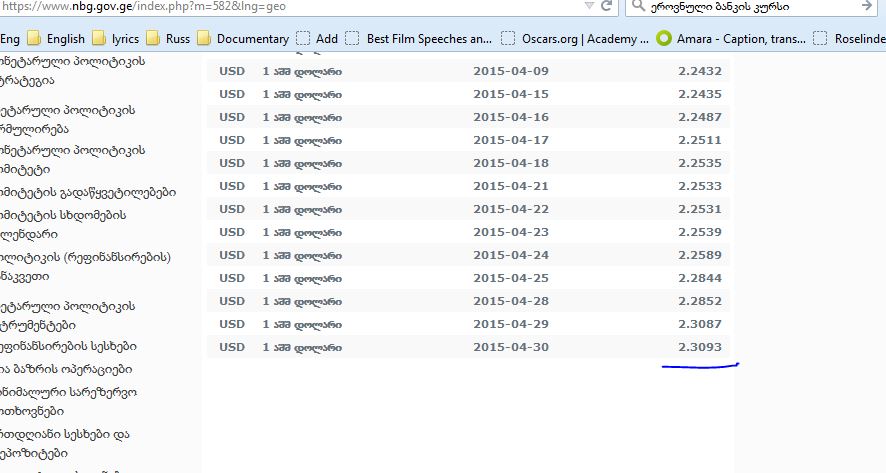
Task: Click the search magnifier icon
Action: tap(639, 6)
